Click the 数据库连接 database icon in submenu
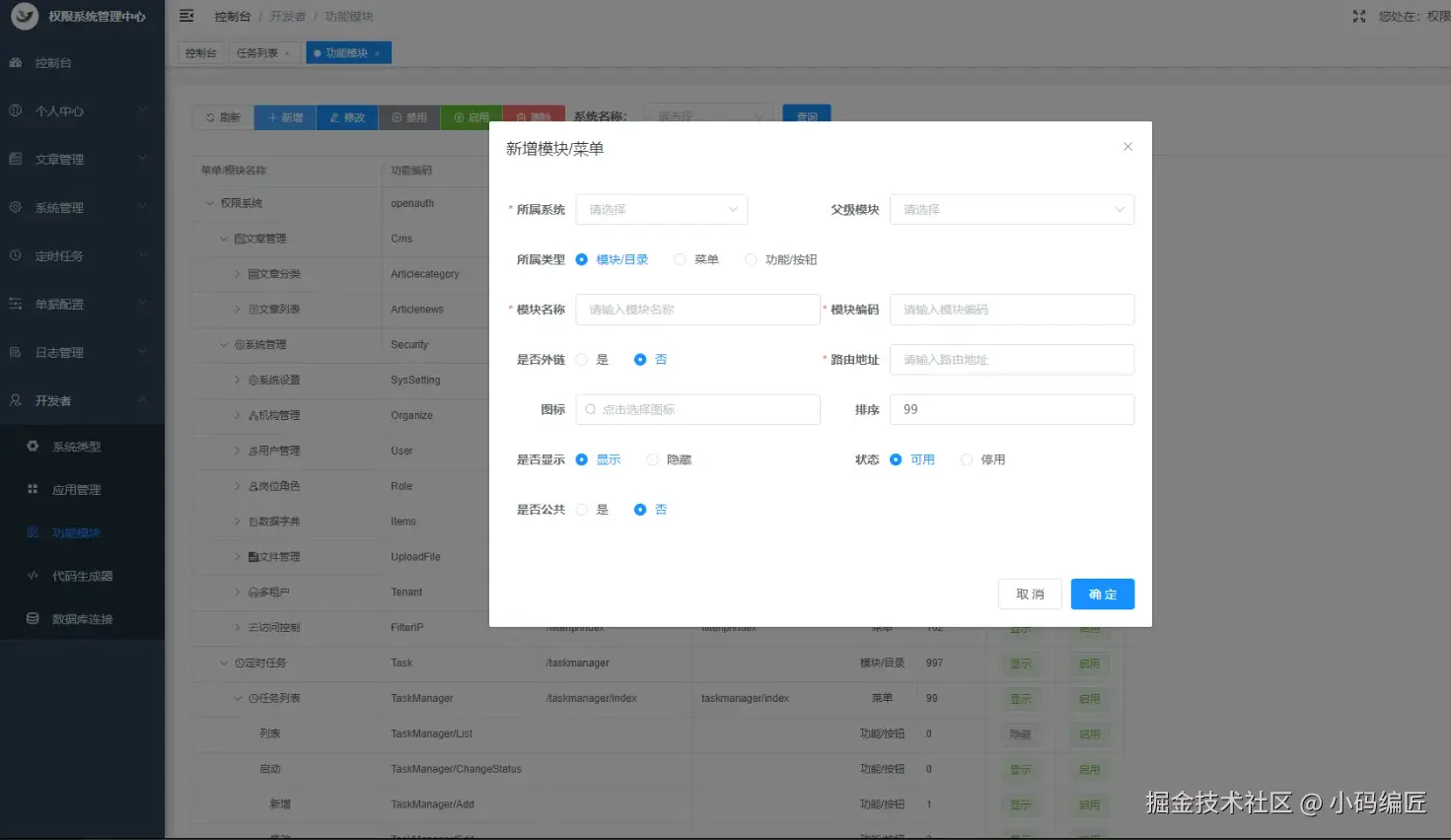 33,618
